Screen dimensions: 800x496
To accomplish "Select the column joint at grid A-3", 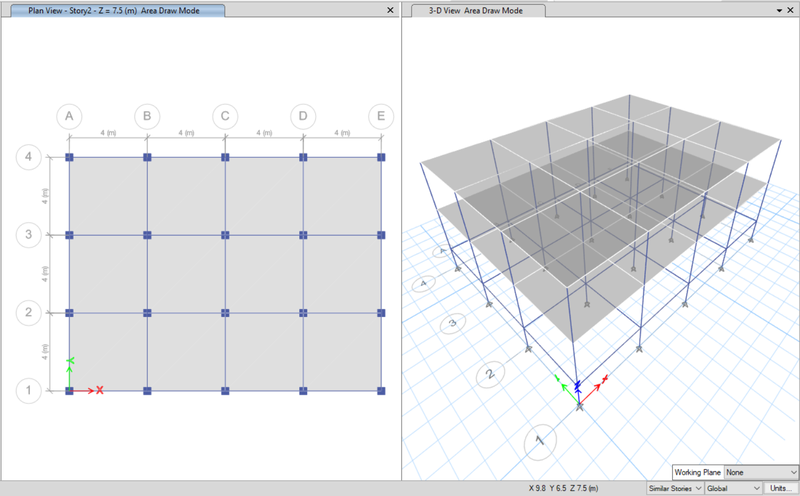I will 69,235.
